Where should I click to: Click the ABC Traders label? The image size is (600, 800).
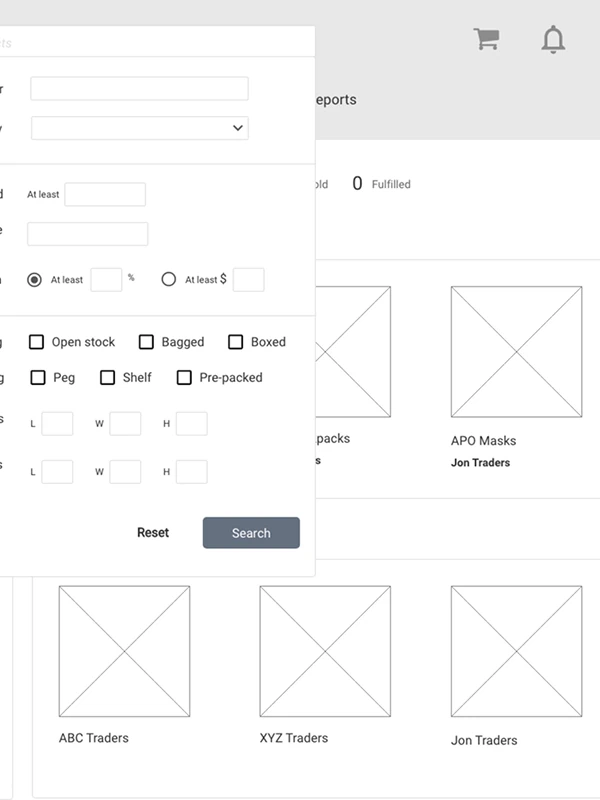tap(93, 738)
